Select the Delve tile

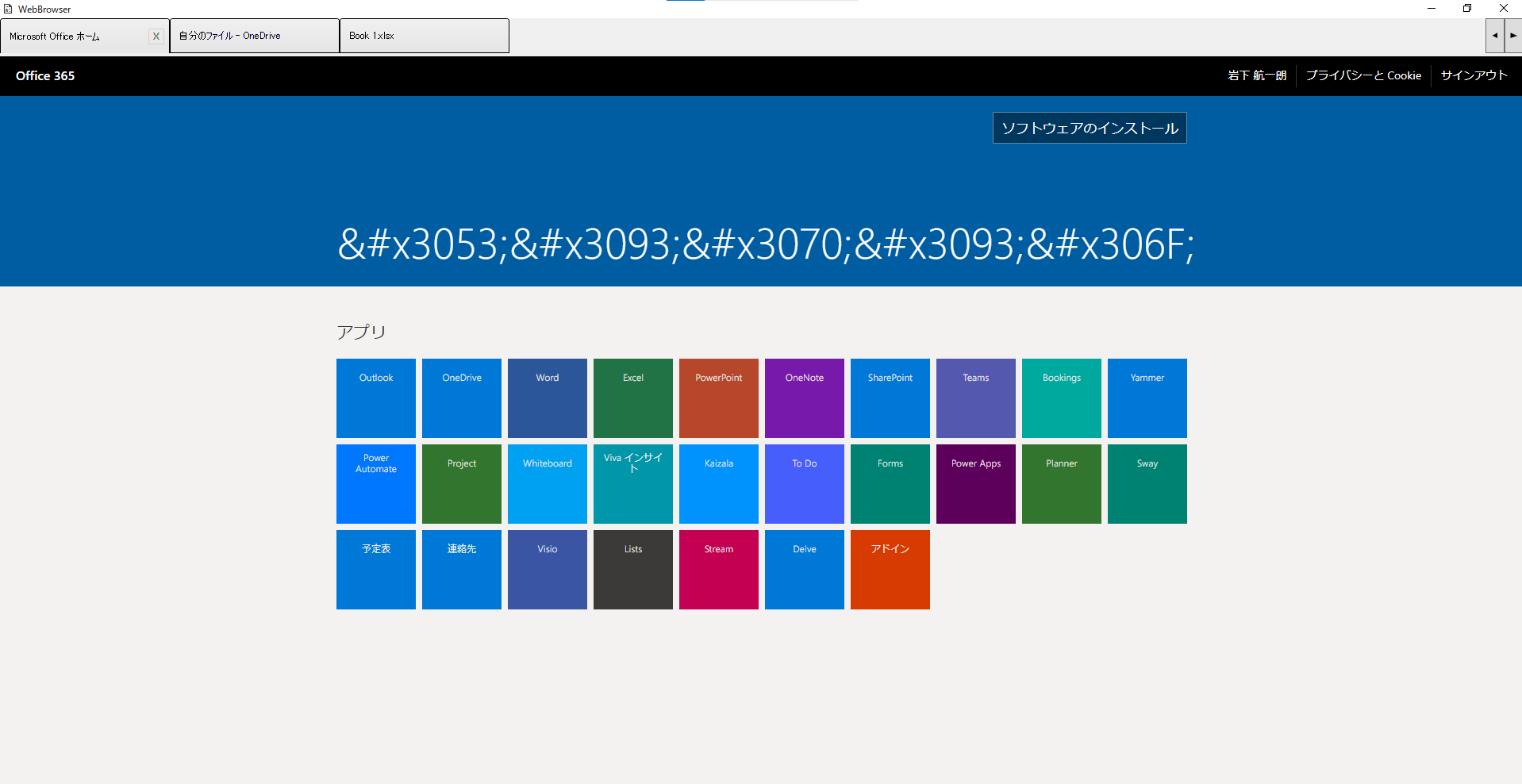pyautogui.click(x=805, y=570)
